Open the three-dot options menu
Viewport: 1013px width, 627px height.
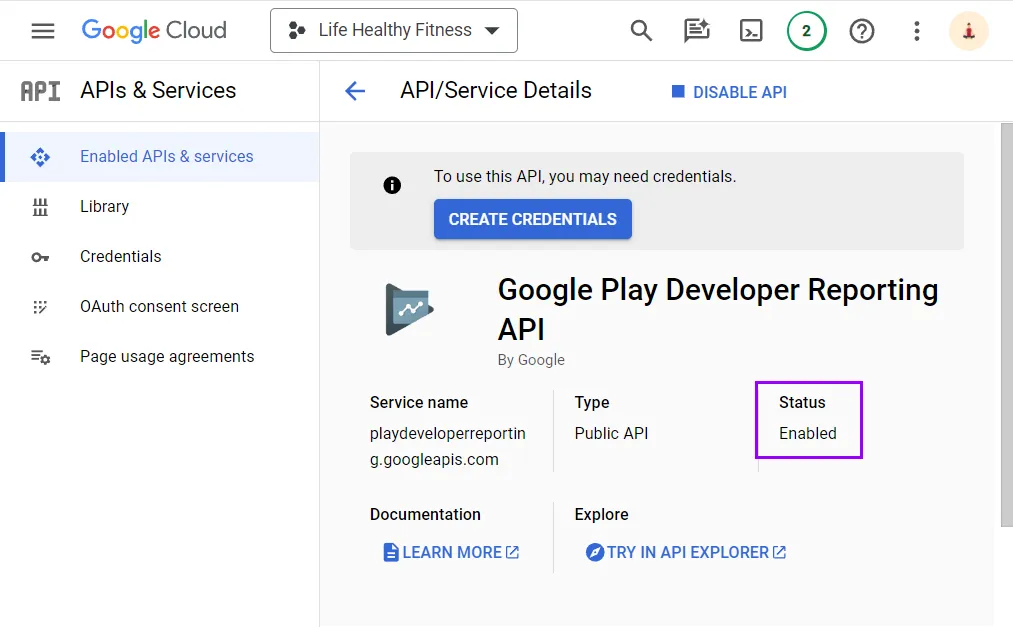pos(917,30)
